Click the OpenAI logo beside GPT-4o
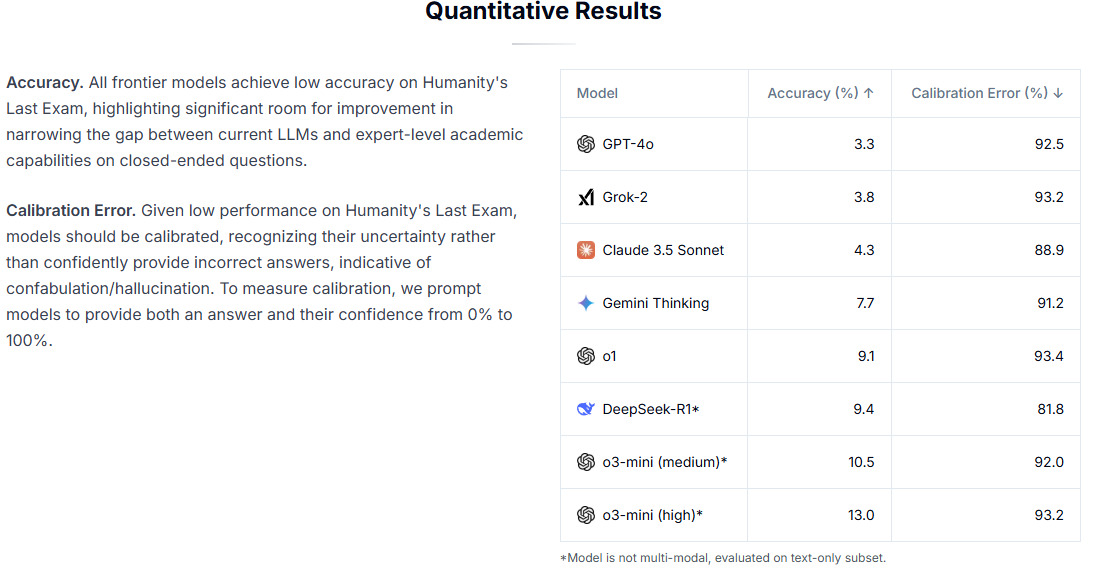 pyautogui.click(x=586, y=144)
